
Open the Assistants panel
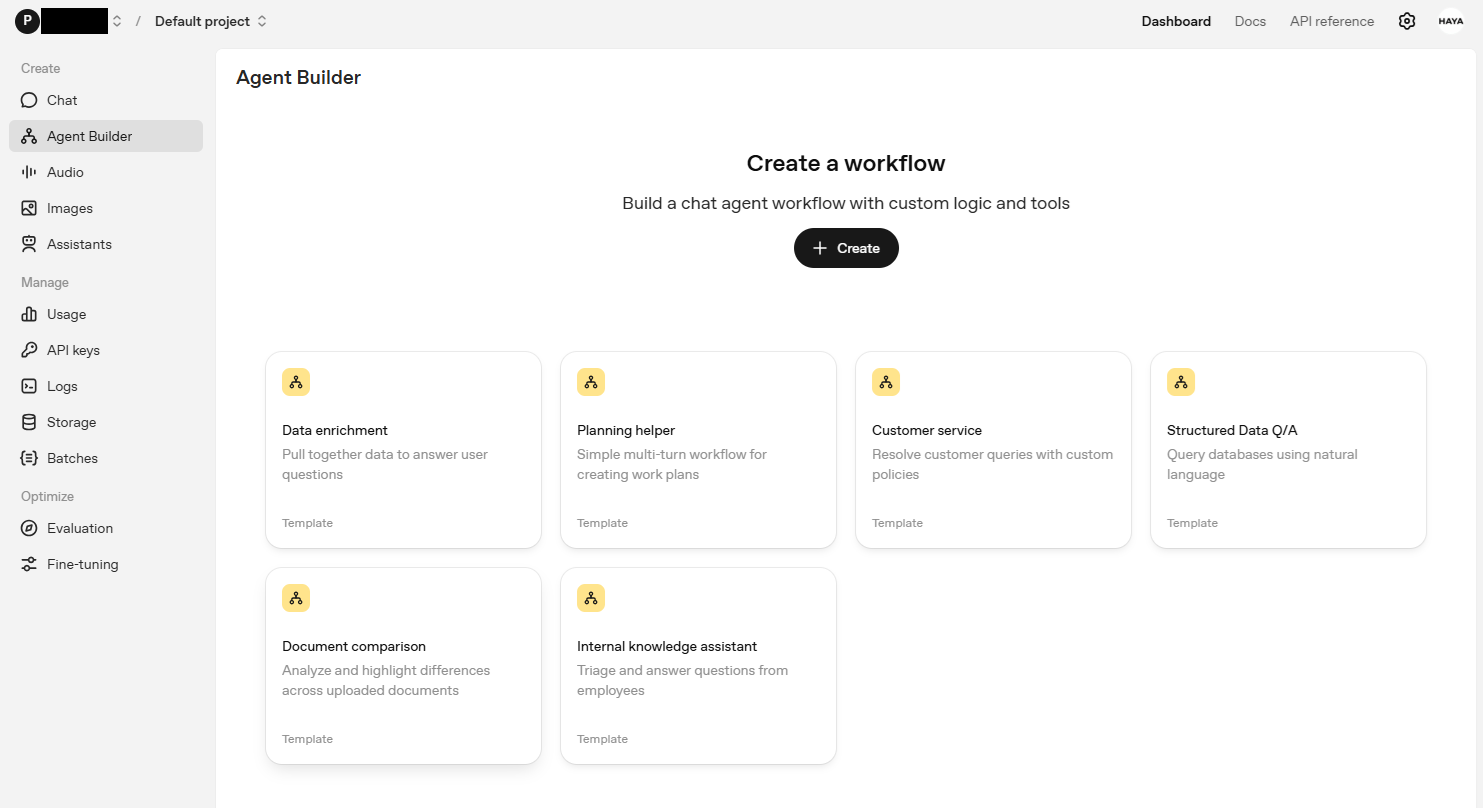(x=78, y=244)
